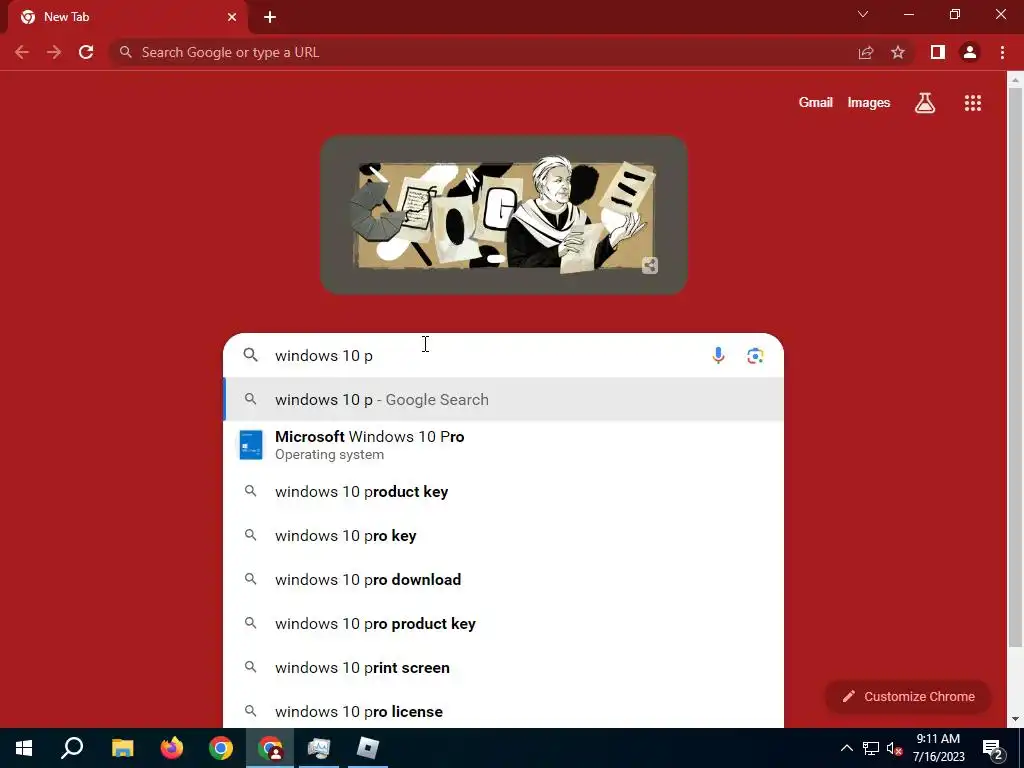Viewport: 1024px width, 768px height.
Task: Open the clock showing 9:11 AM
Action: pos(938,748)
